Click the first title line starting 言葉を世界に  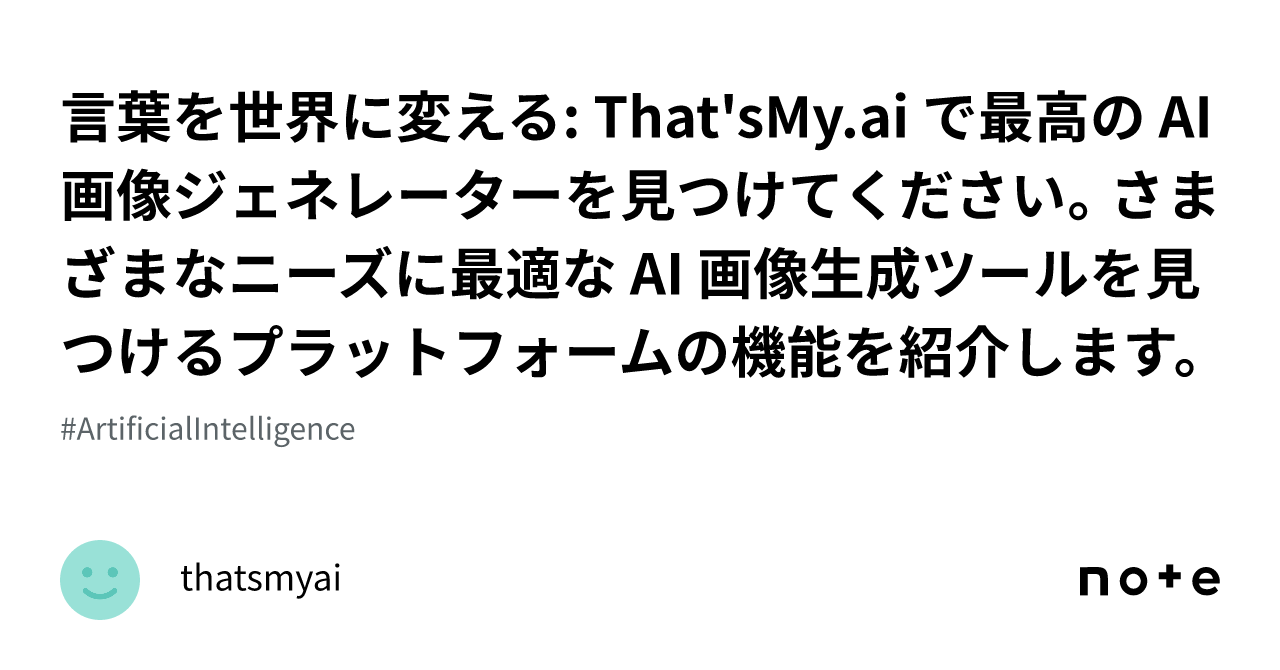638,122
